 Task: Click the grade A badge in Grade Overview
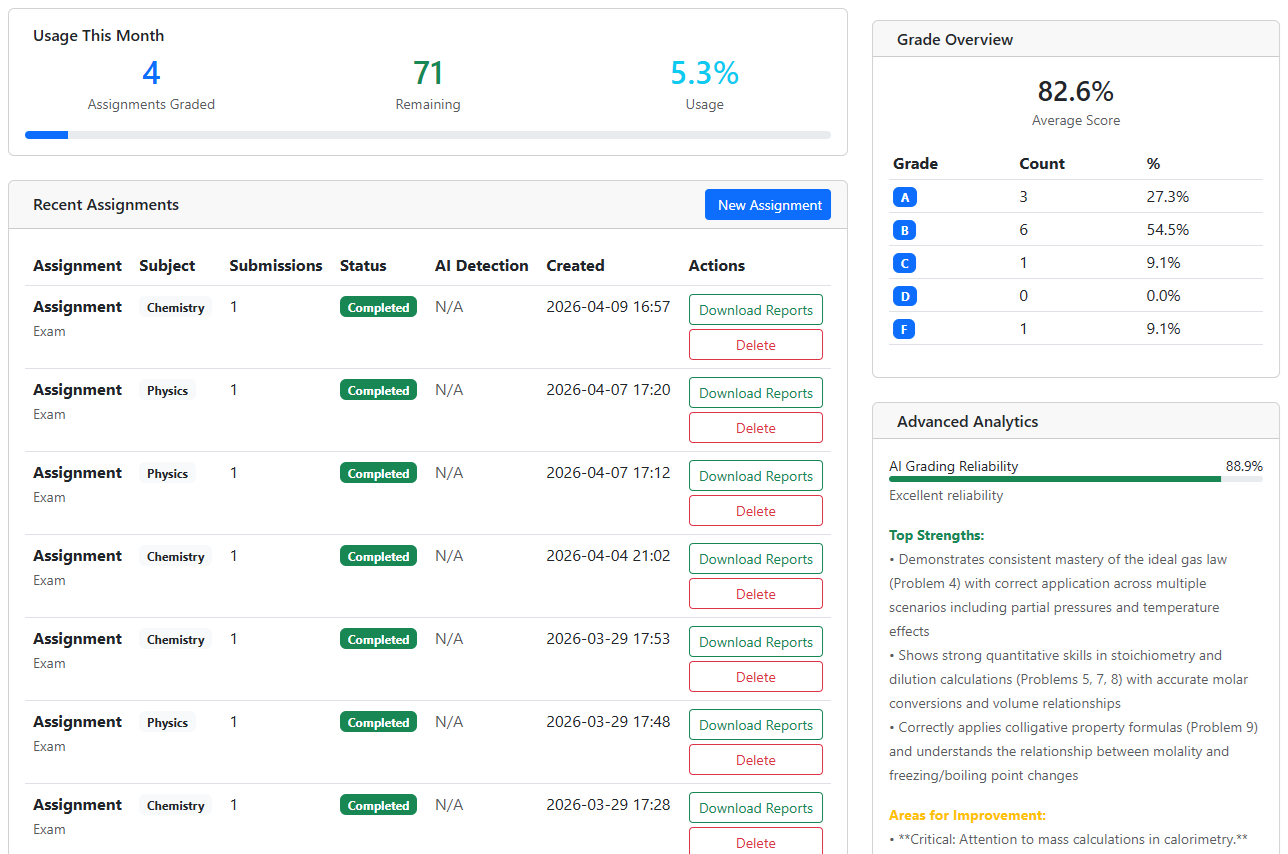(x=904, y=196)
